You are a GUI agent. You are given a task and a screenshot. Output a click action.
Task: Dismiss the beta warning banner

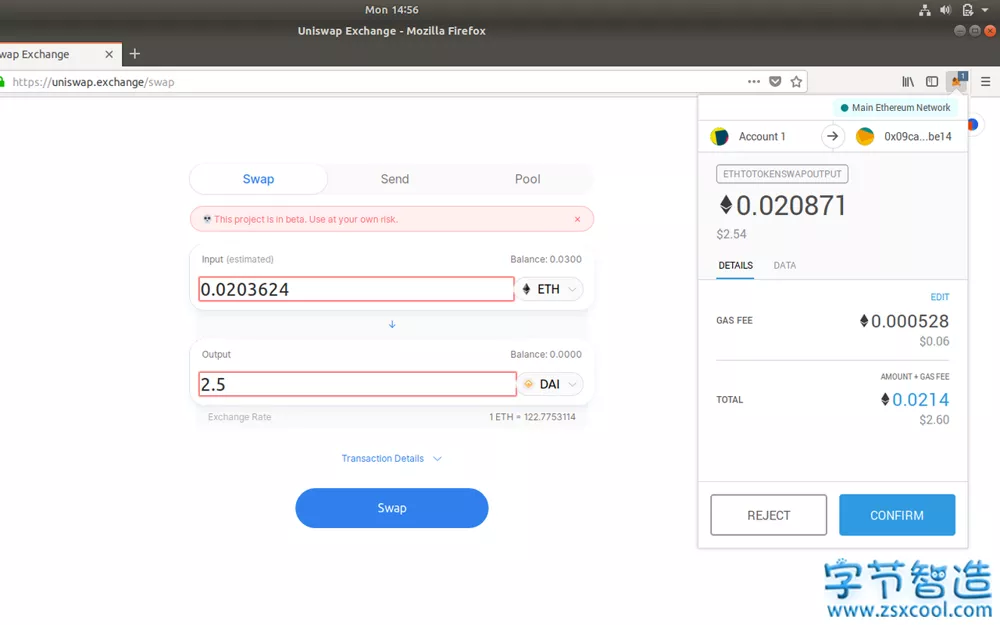pyautogui.click(x=577, y=219)
